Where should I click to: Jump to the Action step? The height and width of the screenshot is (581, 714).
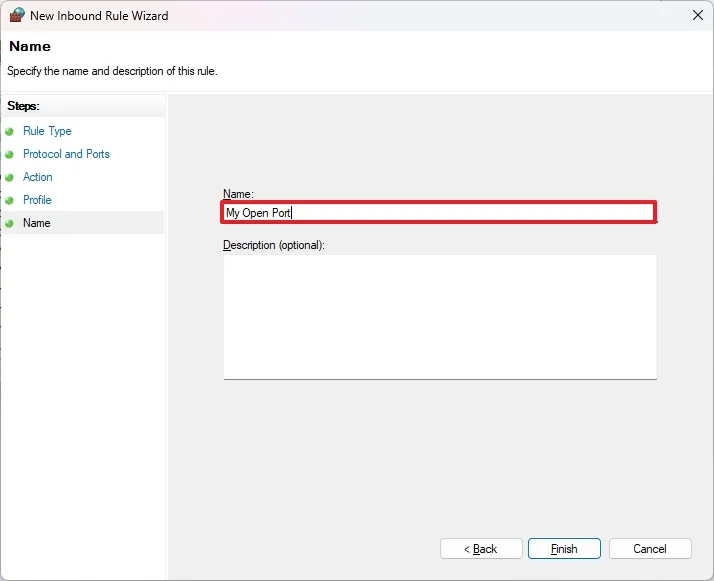[x=38, y=177]
